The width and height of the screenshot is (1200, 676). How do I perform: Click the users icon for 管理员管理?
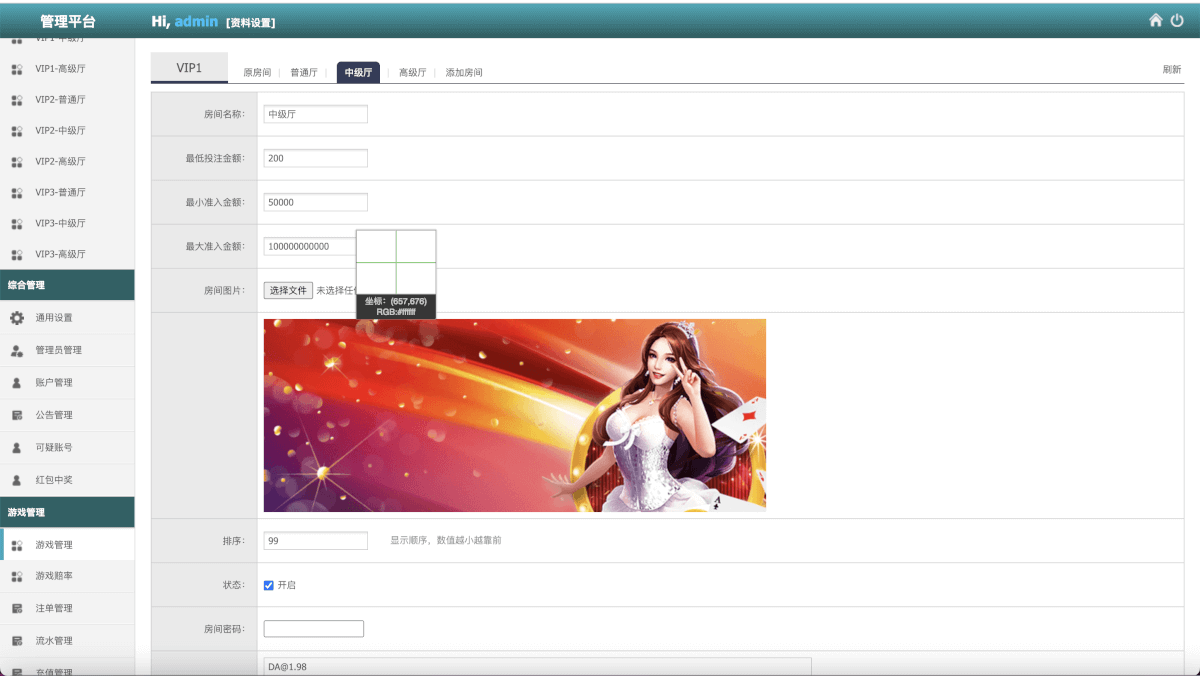[17, 351]
